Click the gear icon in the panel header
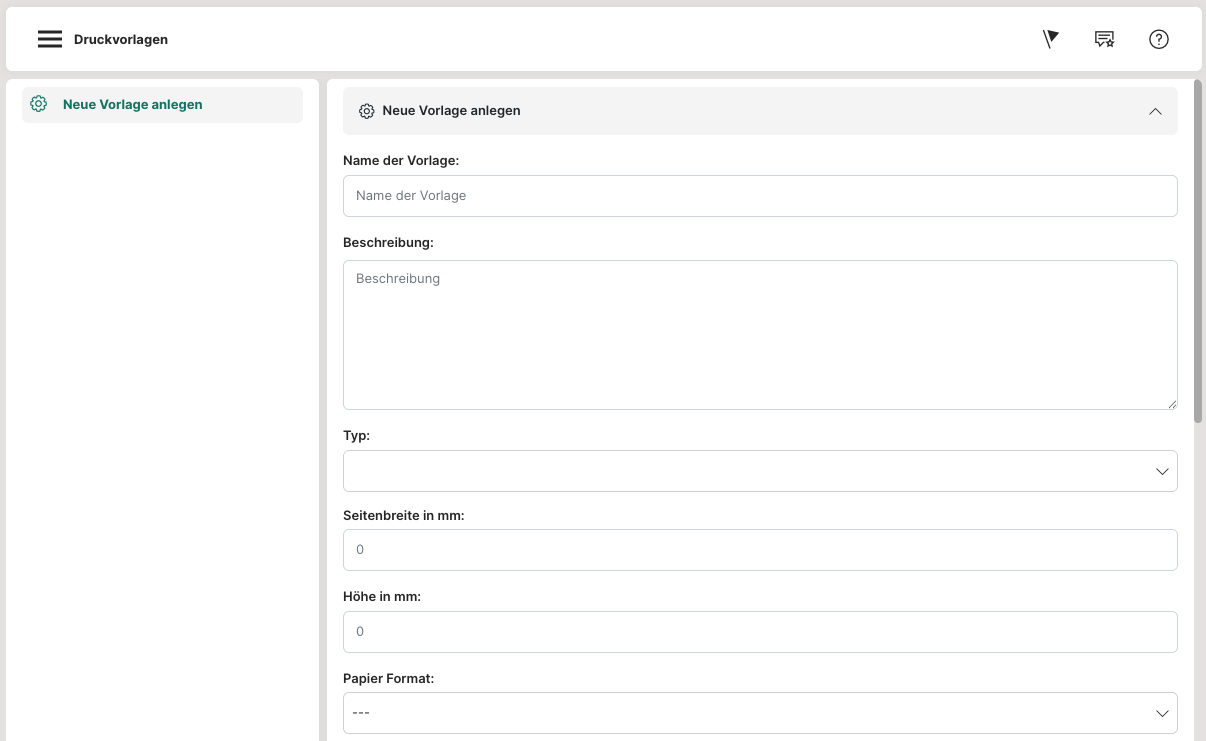Screen dimensions: 1206x741 pyautogui.click(x=366, y=111)
